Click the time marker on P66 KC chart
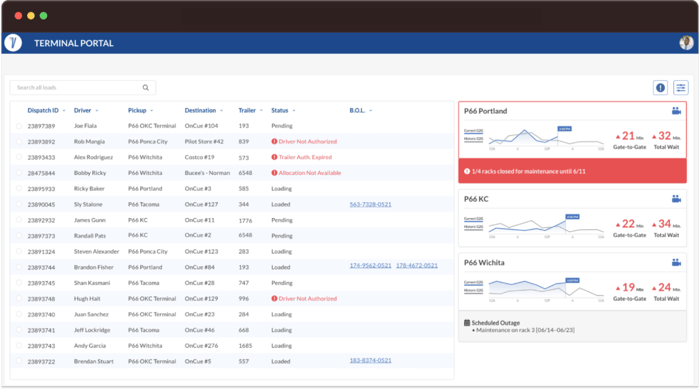This screenshot has width=700, height=389. pyautogui.click(x=572, y=217)
